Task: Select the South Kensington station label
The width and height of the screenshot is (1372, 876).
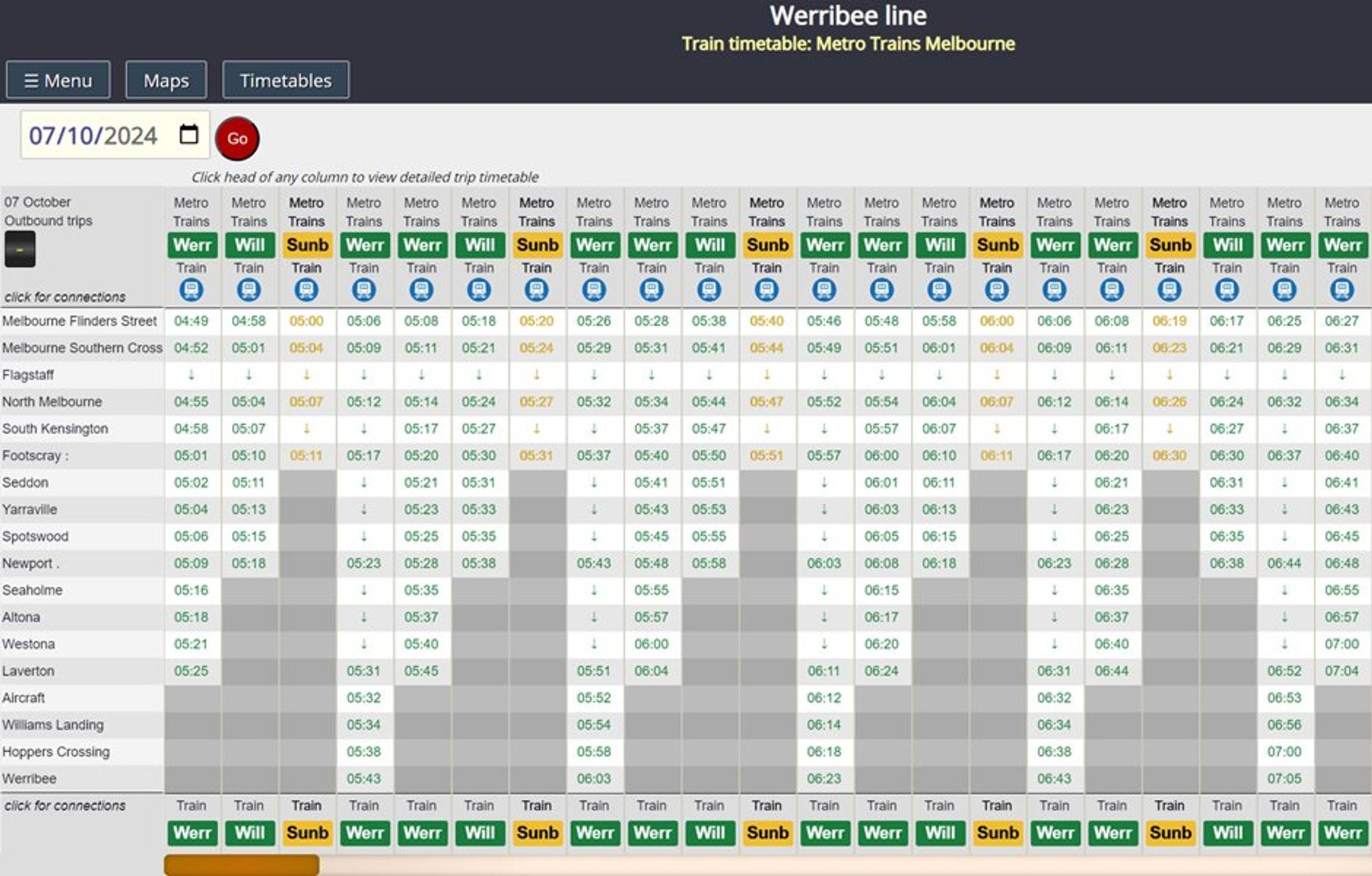Action: click(x=55, y=429)
